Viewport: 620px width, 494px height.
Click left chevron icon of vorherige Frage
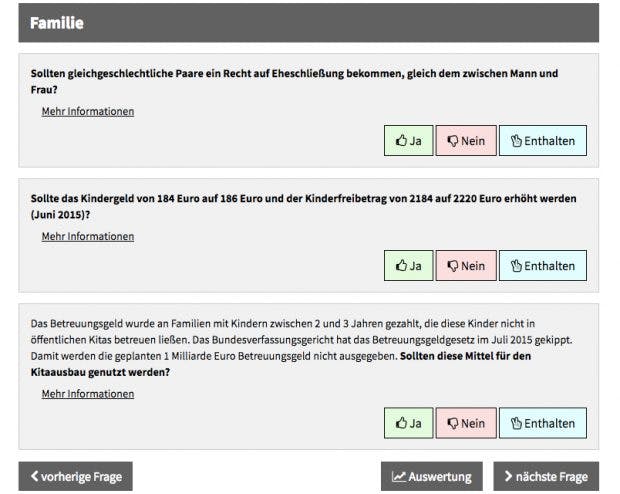tap(34, 476)
